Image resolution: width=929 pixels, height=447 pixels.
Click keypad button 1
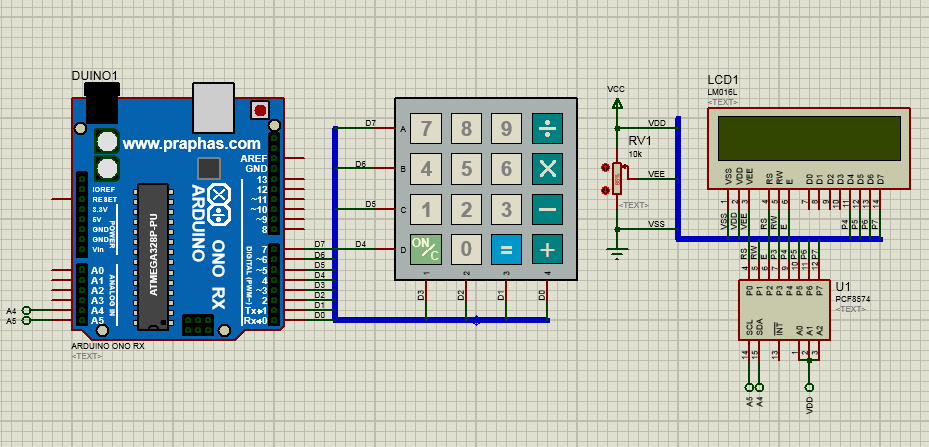[426, 209]
